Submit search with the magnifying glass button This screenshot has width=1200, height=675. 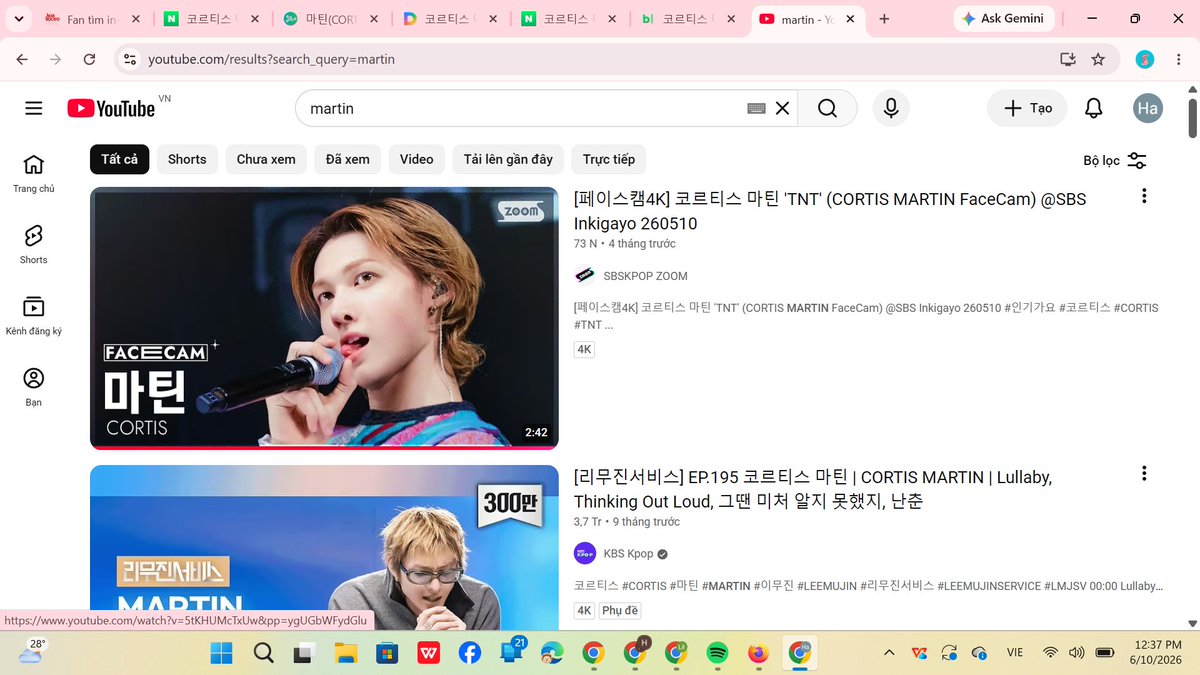827,108
